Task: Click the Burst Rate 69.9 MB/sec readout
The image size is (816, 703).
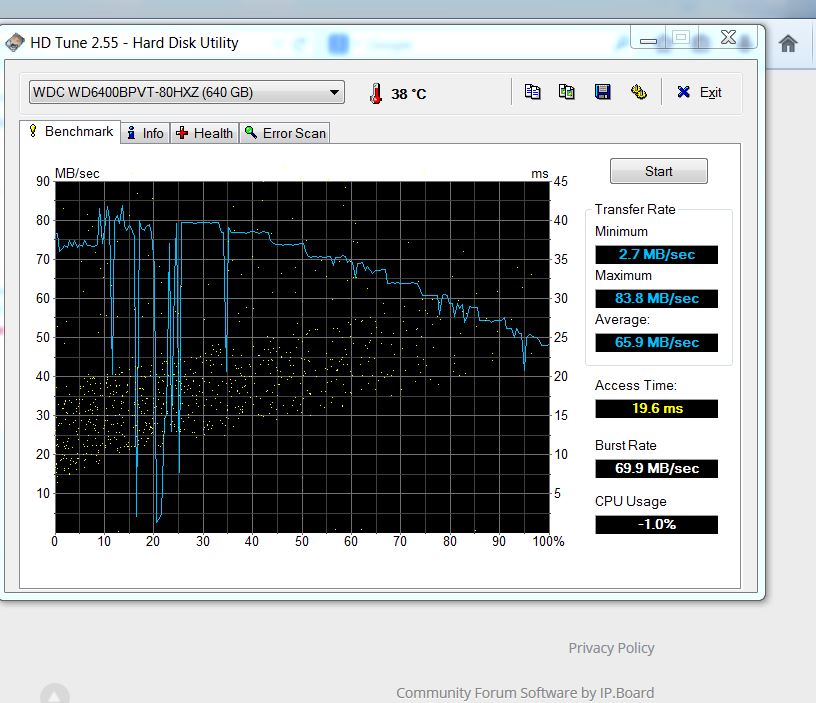Action: pos(656,468)
